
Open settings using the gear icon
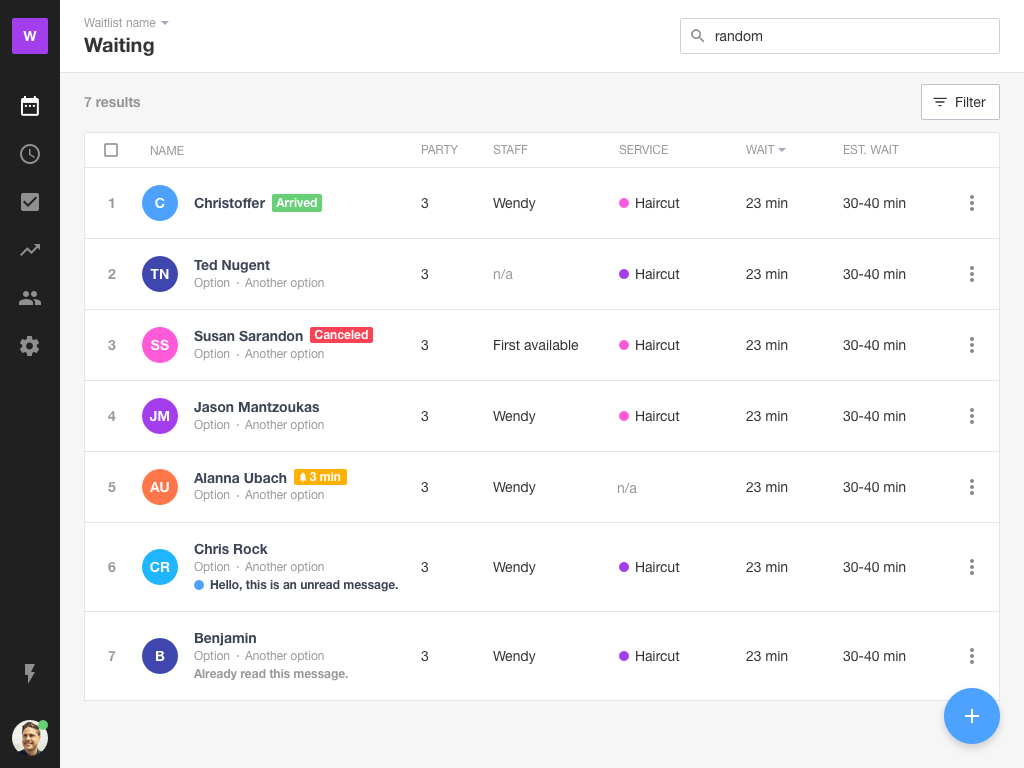point(29,346)
